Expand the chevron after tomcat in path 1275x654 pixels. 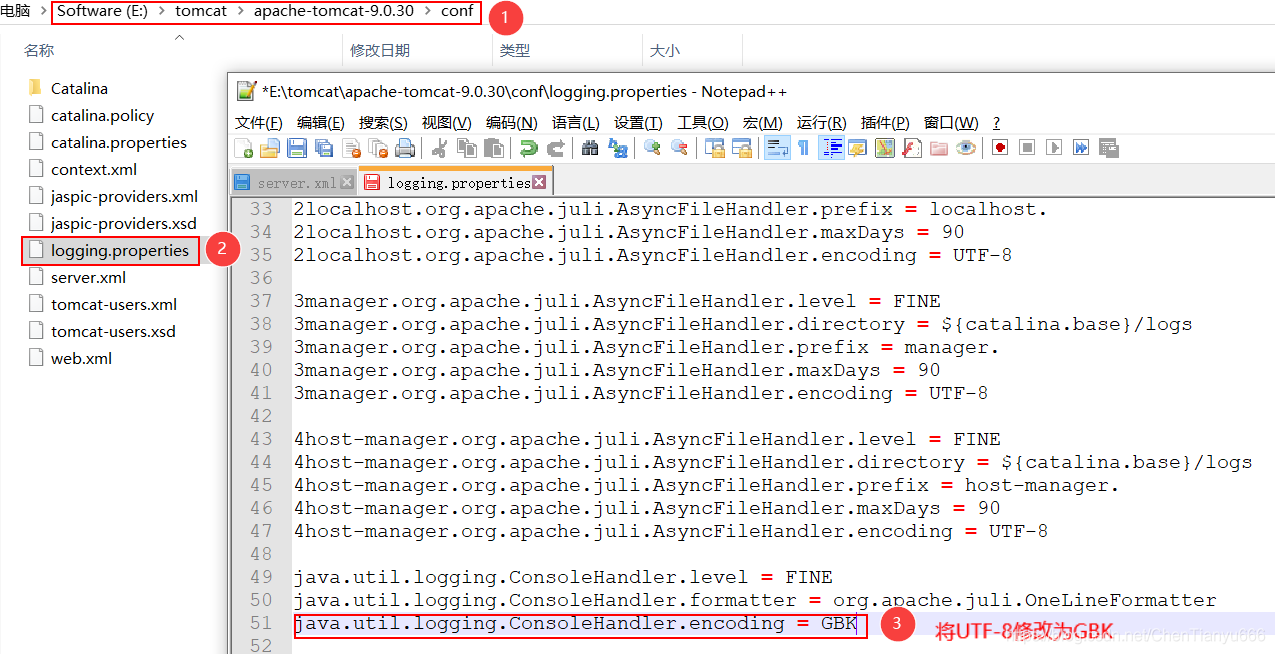(x=241, y=12)
